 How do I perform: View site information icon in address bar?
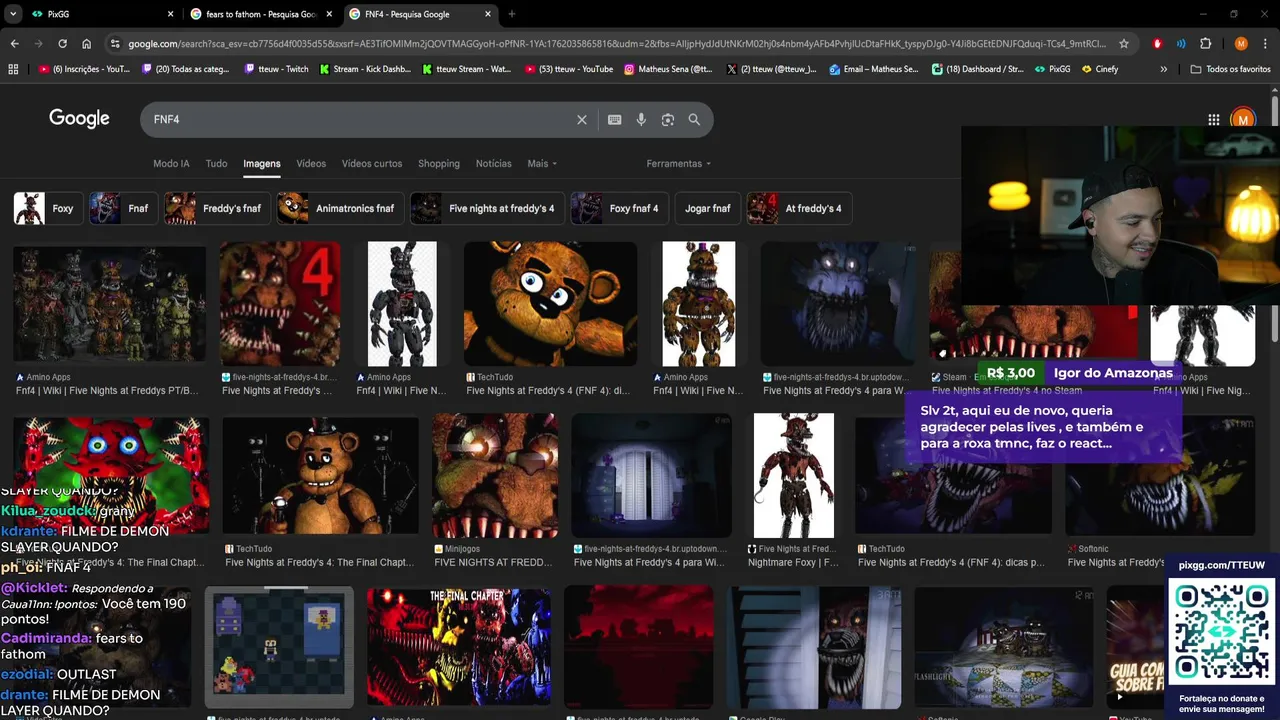pos(115,44)
